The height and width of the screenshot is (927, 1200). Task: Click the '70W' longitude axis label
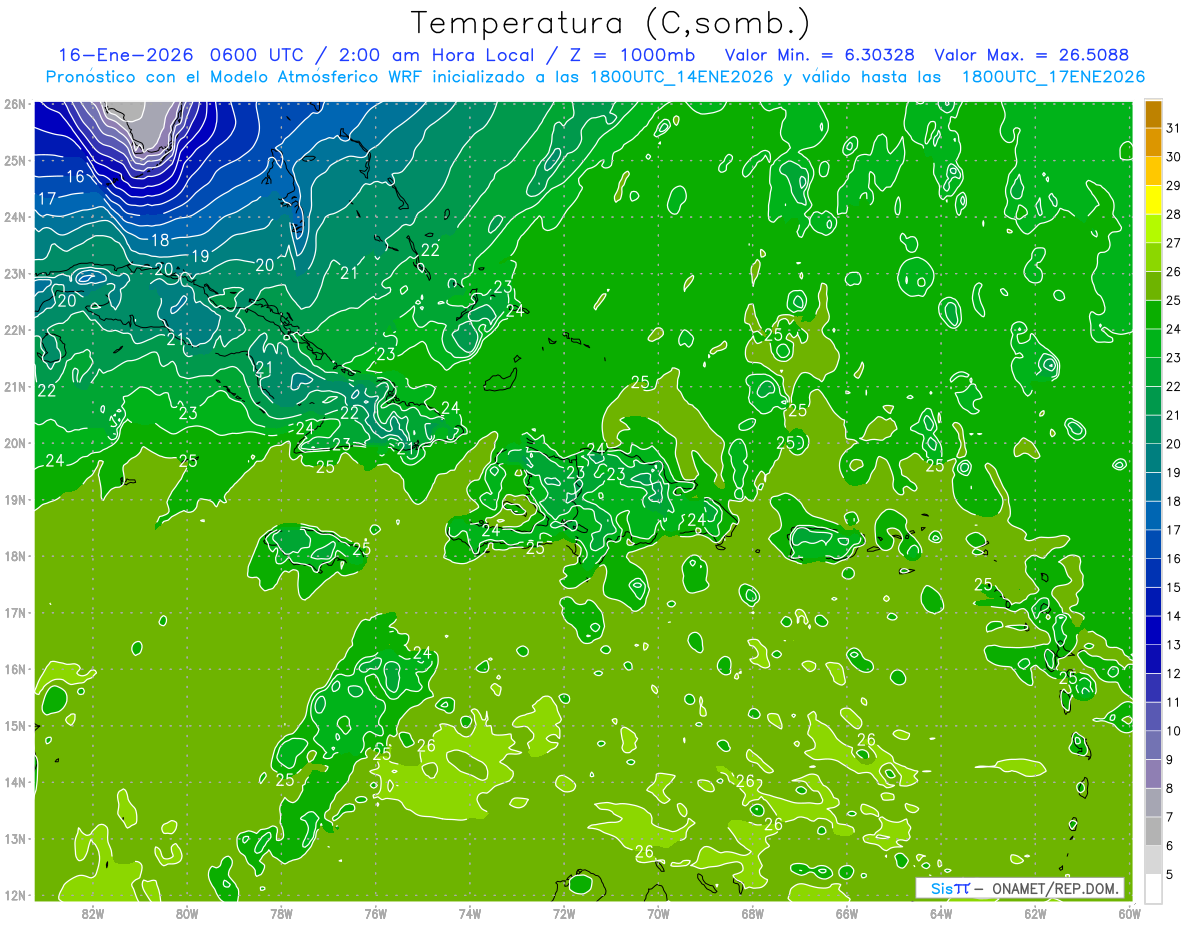pos(658,913)
